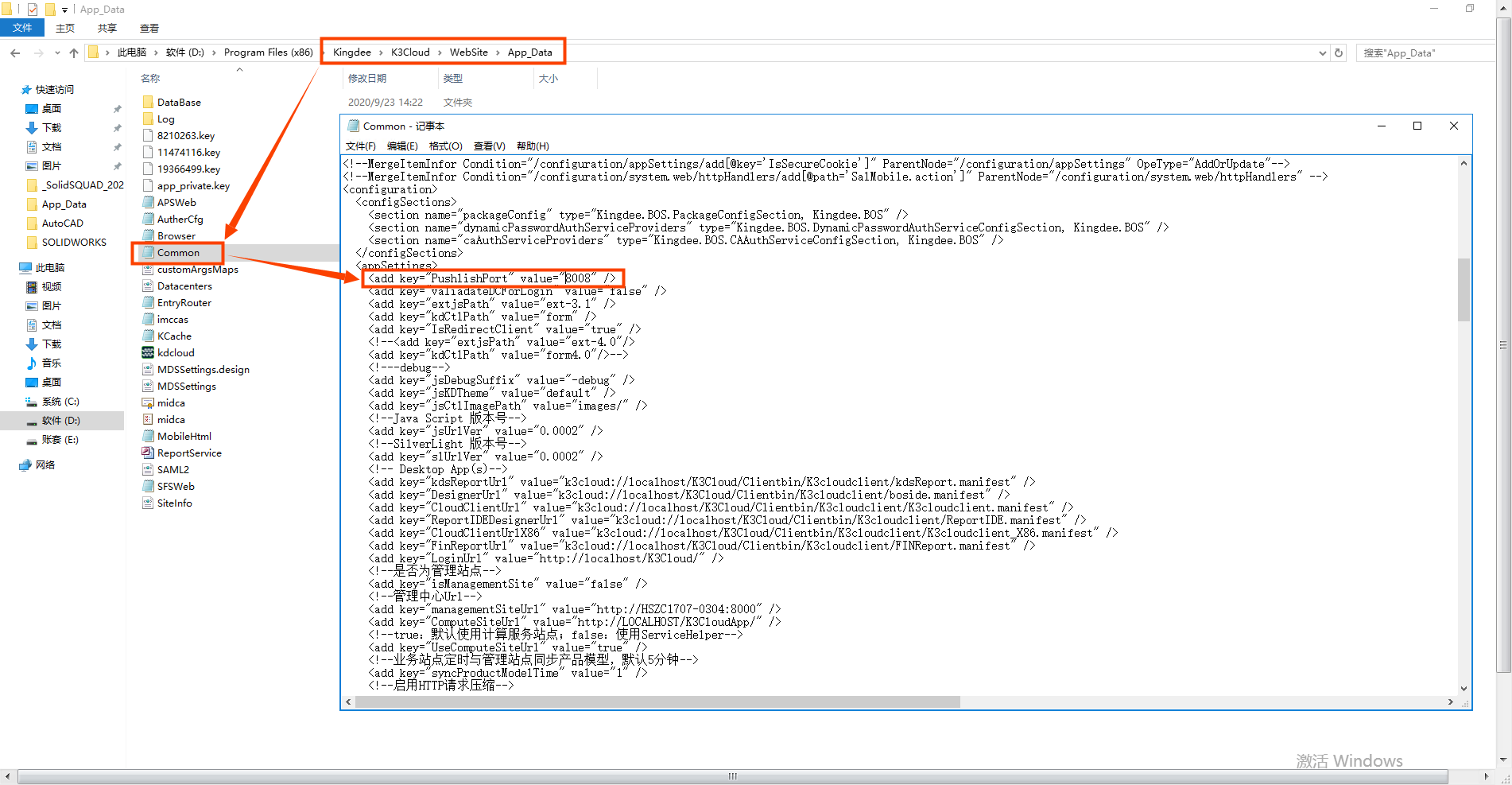
Task: Sort by the 大小 column header
Action: [x=549, y=78]
